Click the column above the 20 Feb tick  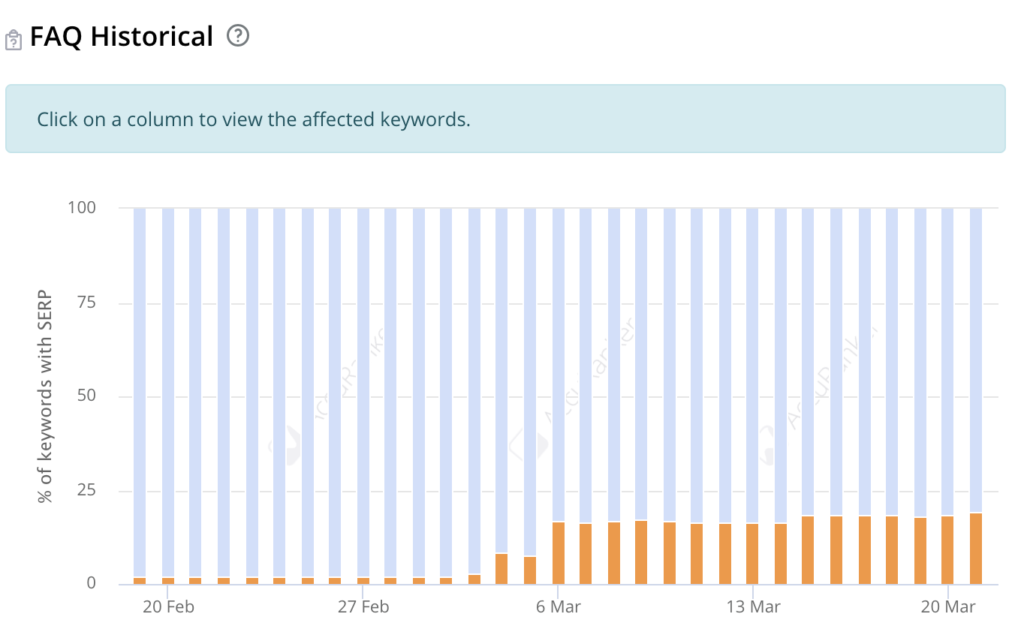(168, 396)
